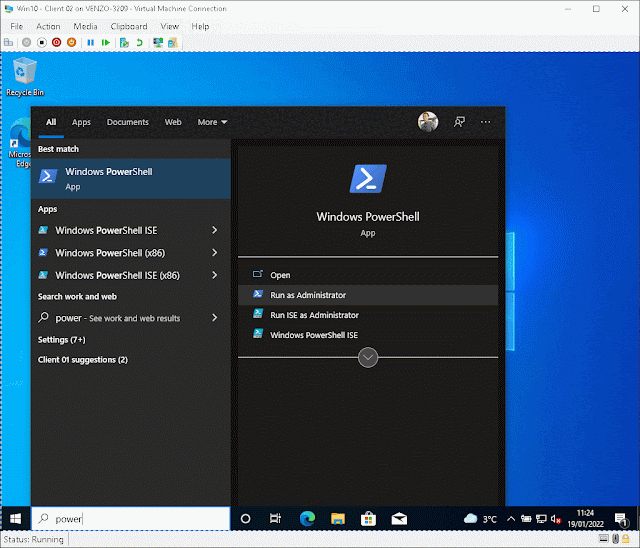Select Windows PowerShell best match result
Image resolution: width=640 pixels, height=548 pixels.
tap(131, 179)
